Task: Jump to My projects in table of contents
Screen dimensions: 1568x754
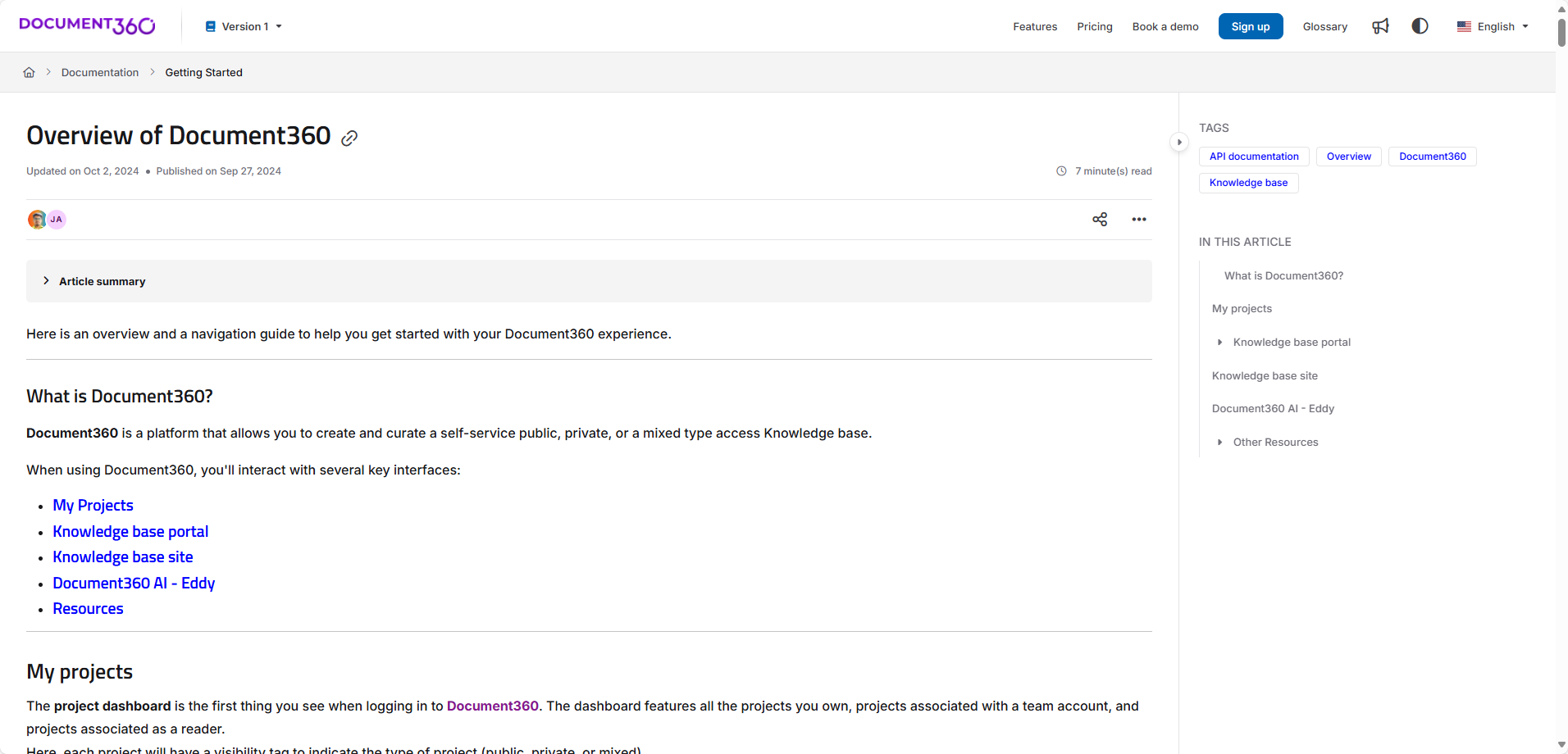Action: pyautogui.click(x=1242, y=308)
